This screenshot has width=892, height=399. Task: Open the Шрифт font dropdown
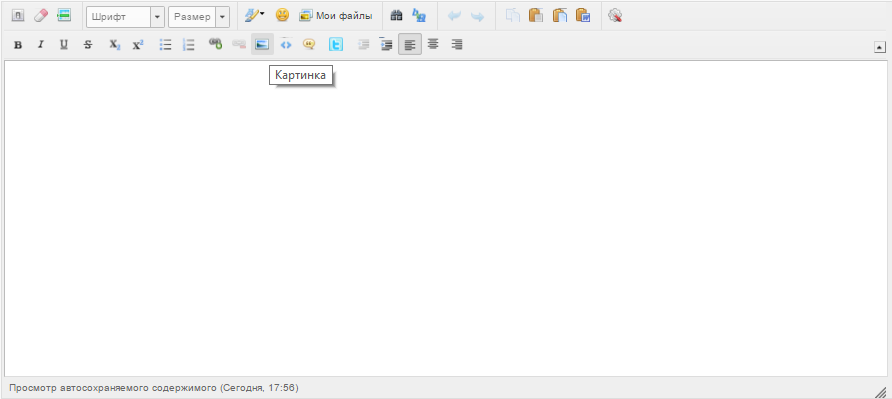125,17
